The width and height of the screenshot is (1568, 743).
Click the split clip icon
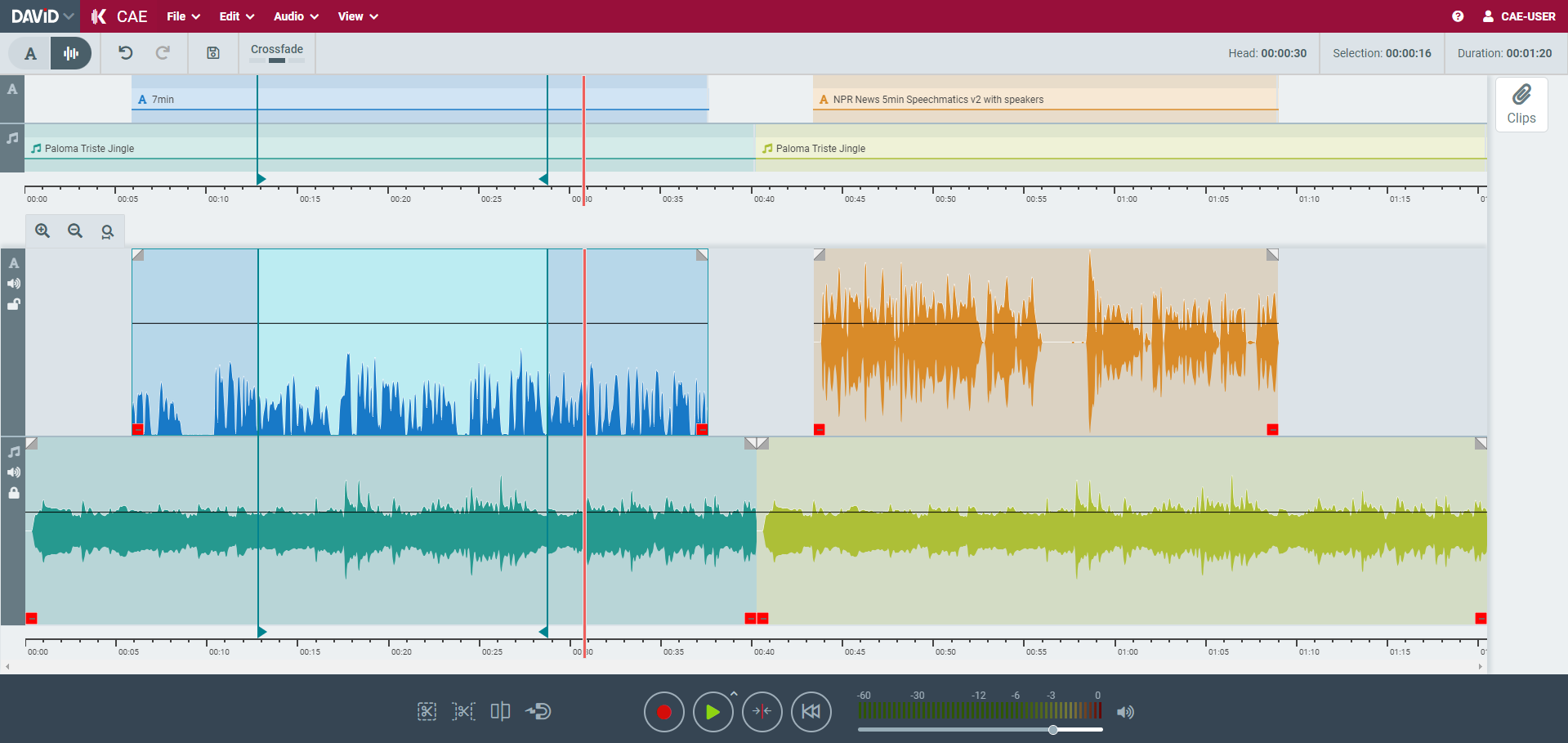[500, 711]
